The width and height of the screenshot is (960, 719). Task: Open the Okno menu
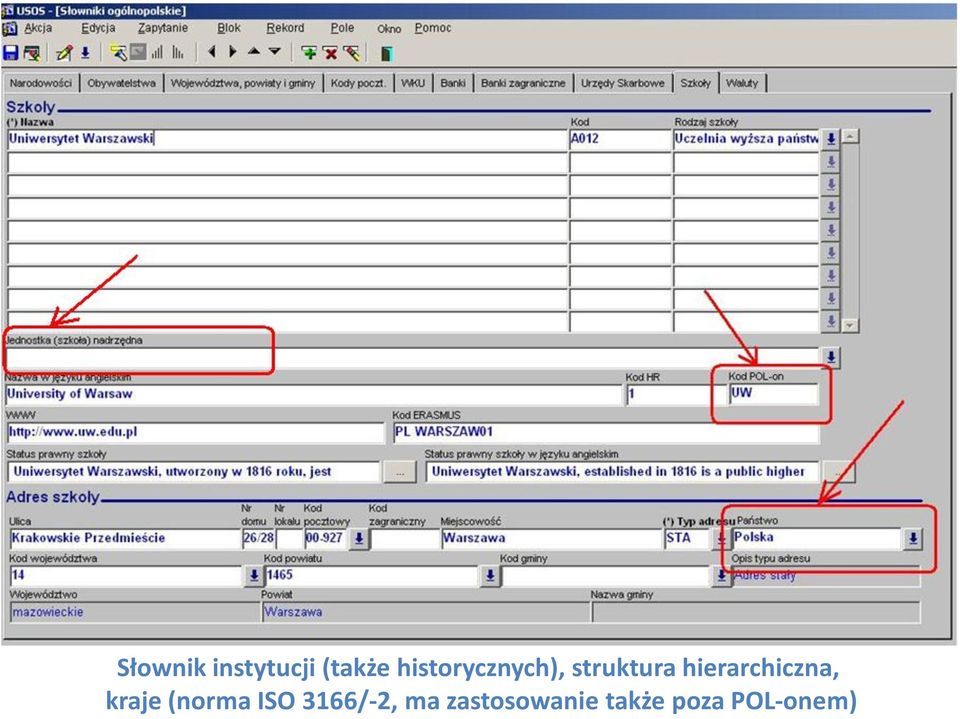(389, 29)
